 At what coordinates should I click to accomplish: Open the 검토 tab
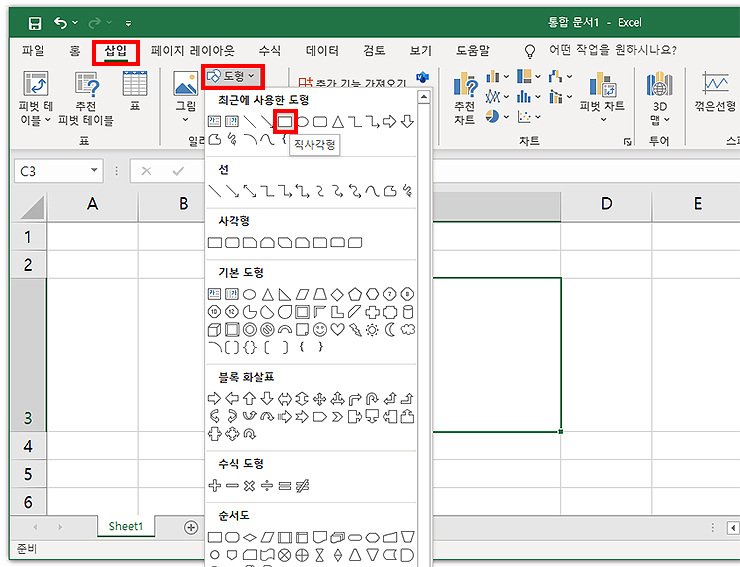pos(374,51)
